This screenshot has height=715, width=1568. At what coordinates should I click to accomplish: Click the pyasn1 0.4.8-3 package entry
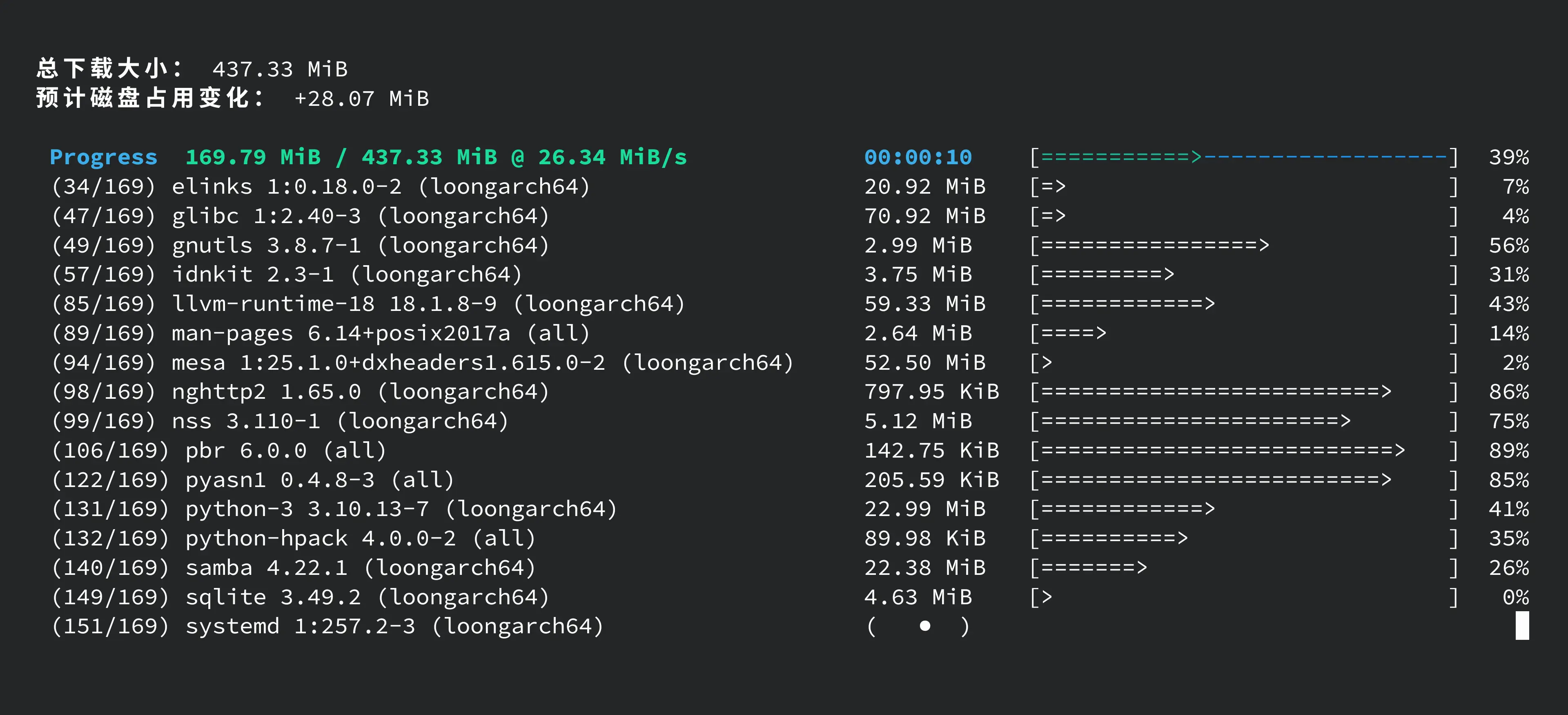coord(320,480)
